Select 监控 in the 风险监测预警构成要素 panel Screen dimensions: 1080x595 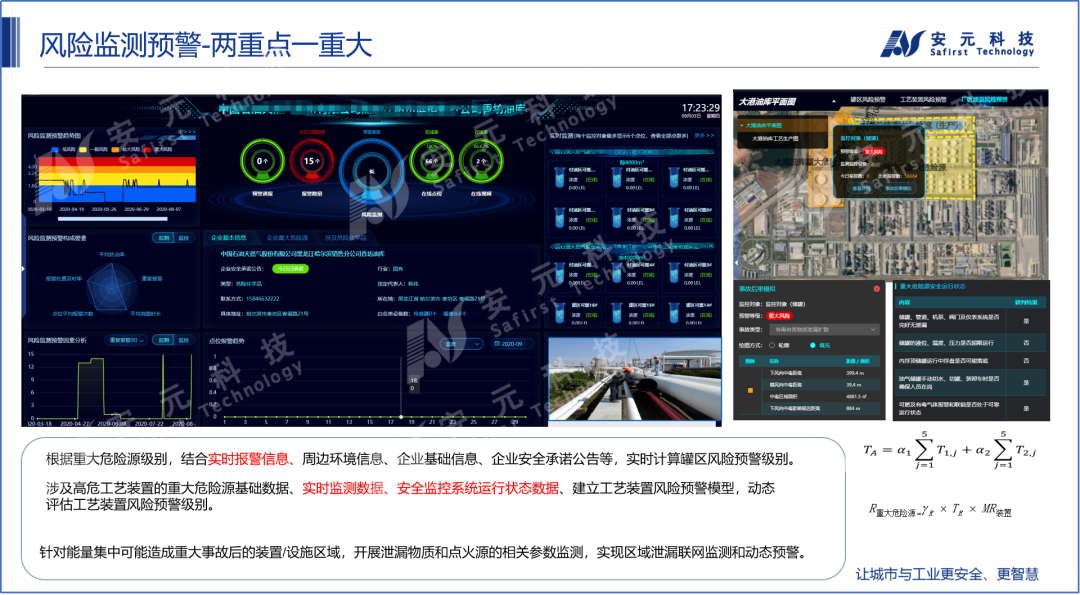[183, 238]
